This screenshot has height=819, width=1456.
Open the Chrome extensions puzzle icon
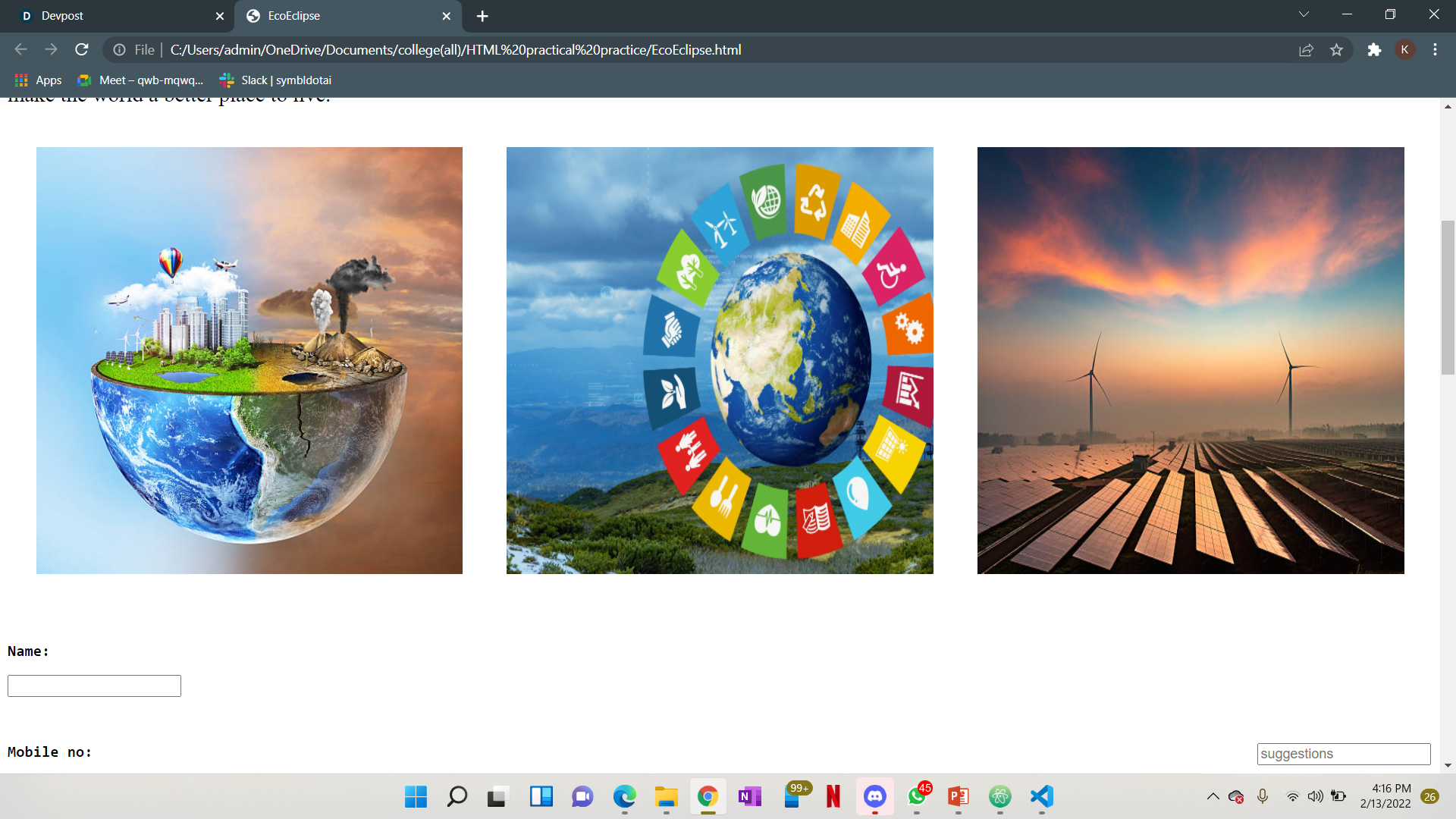click(1375, 49)
